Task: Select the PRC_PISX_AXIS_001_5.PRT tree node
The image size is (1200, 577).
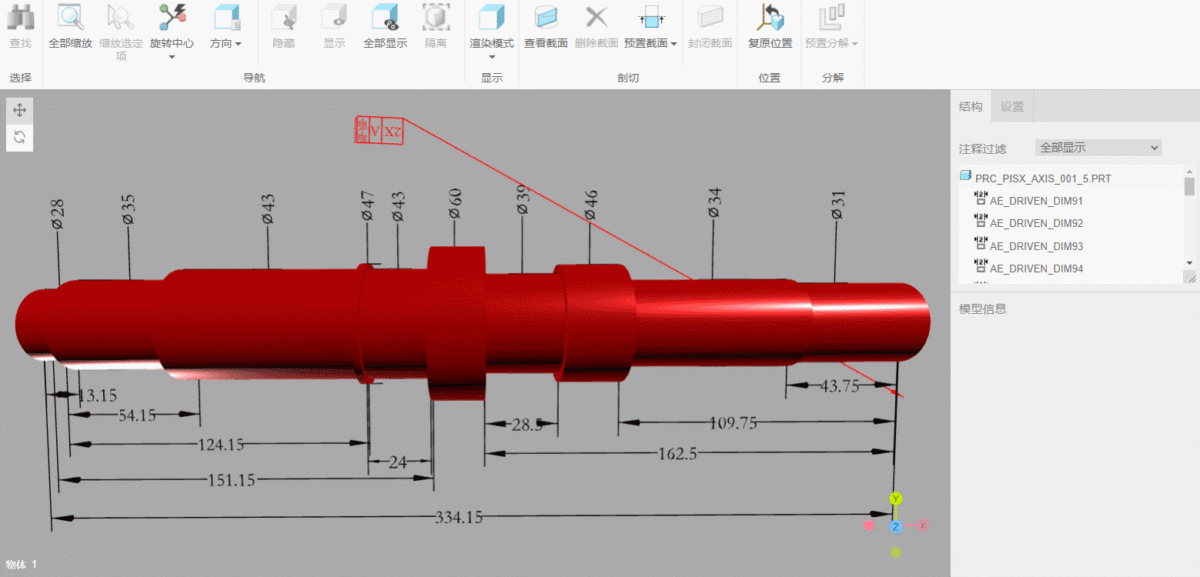Action: [1043, 178]
